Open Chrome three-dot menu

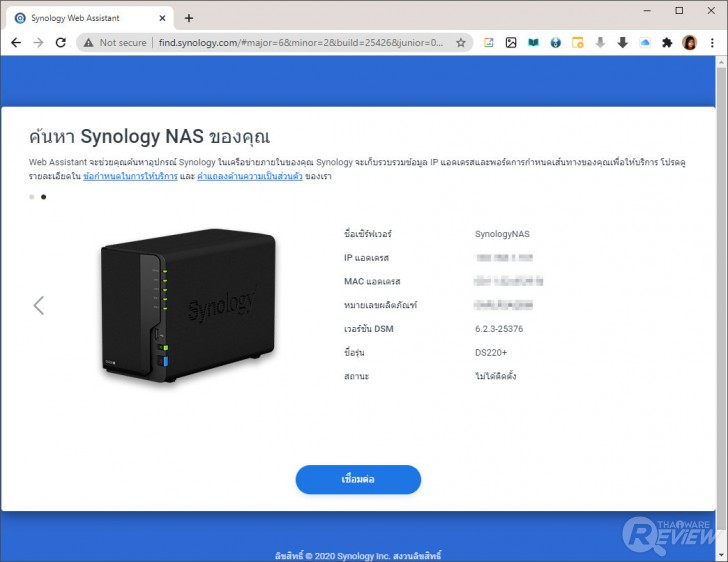(x=712, y=43)
